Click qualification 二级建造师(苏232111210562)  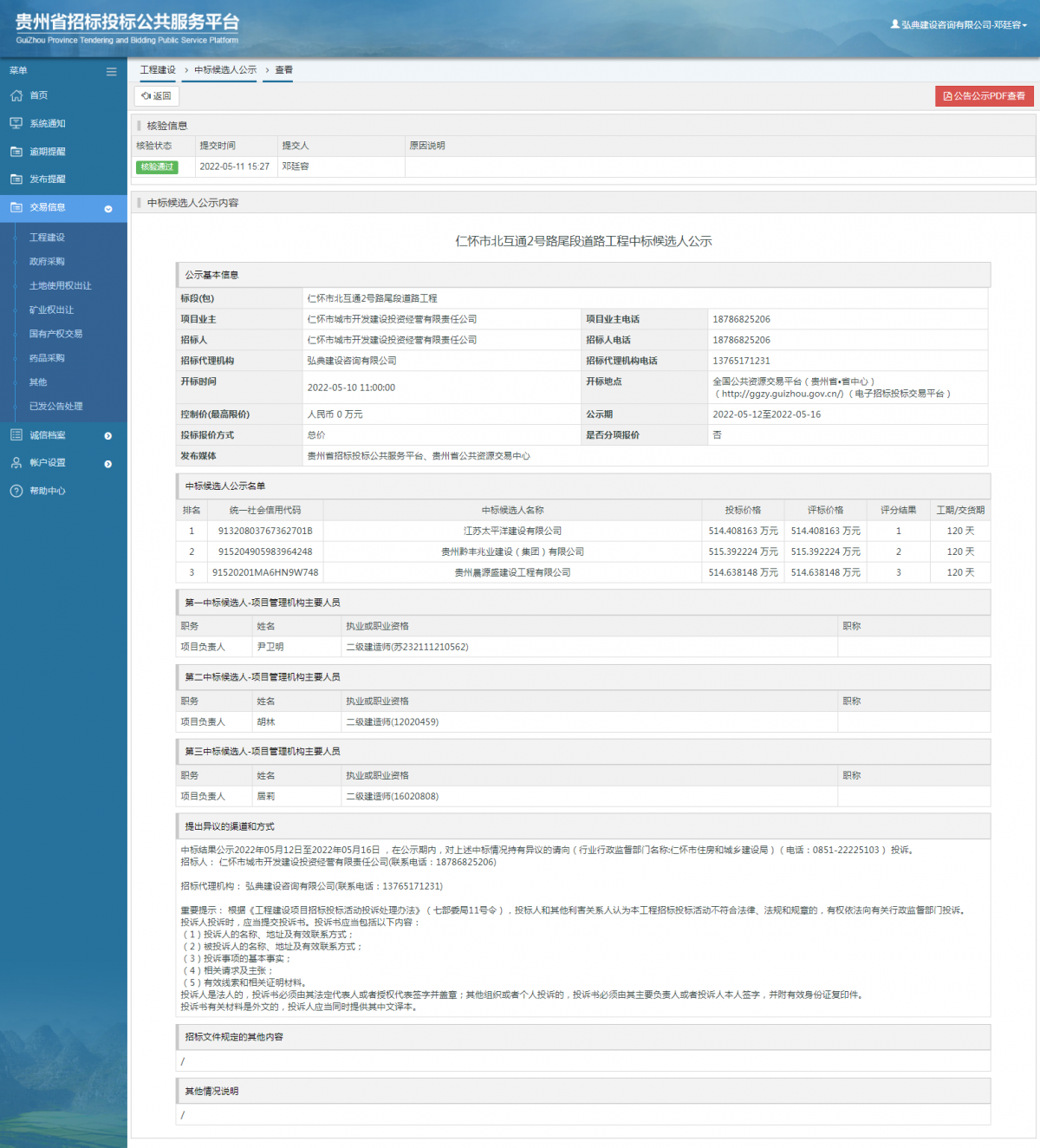pos(407,647)
